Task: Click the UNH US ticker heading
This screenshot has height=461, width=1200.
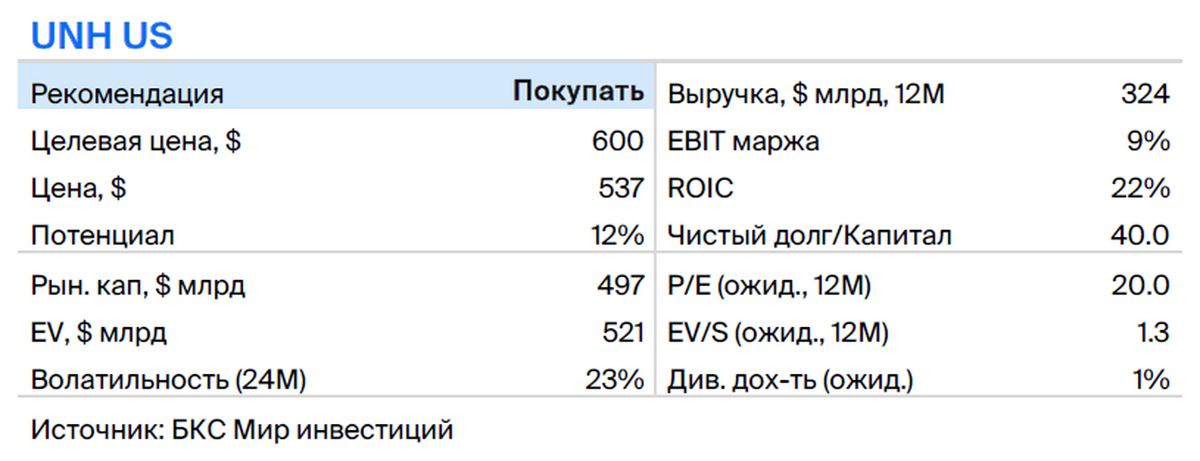Action: click(x=102, y=36)
